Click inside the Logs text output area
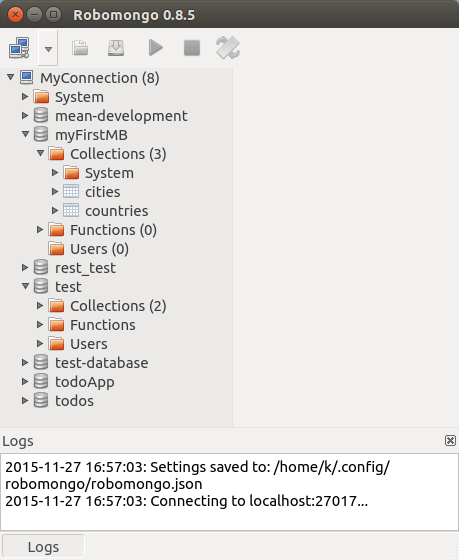This screenshot has width=459, height=560. 229,492
